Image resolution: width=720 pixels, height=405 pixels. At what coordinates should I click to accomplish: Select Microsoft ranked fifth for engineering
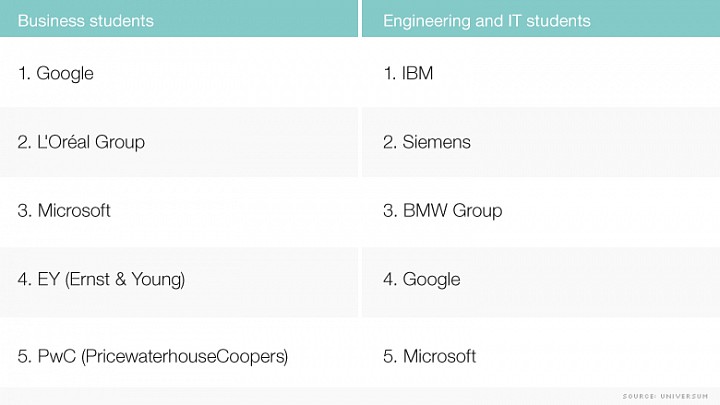(x=439, y=356)
